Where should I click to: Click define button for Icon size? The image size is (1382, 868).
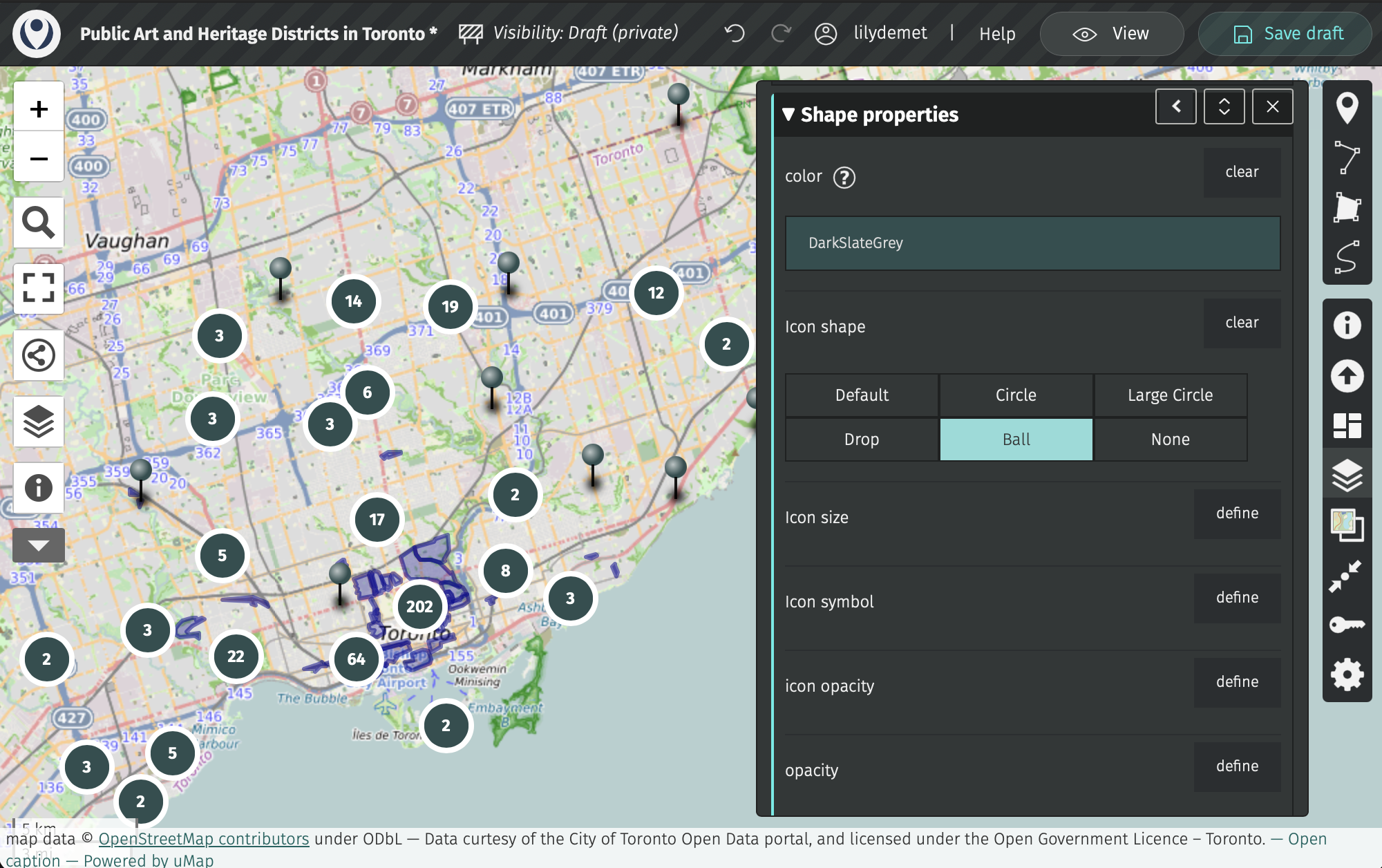coord(1237,513)
